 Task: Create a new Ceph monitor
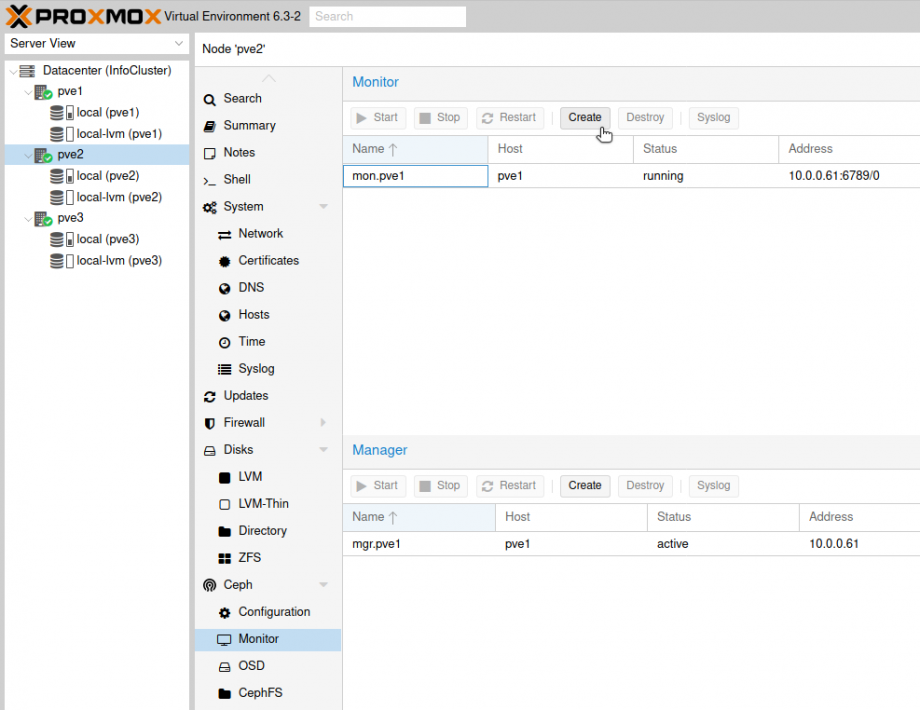(585, 117)
